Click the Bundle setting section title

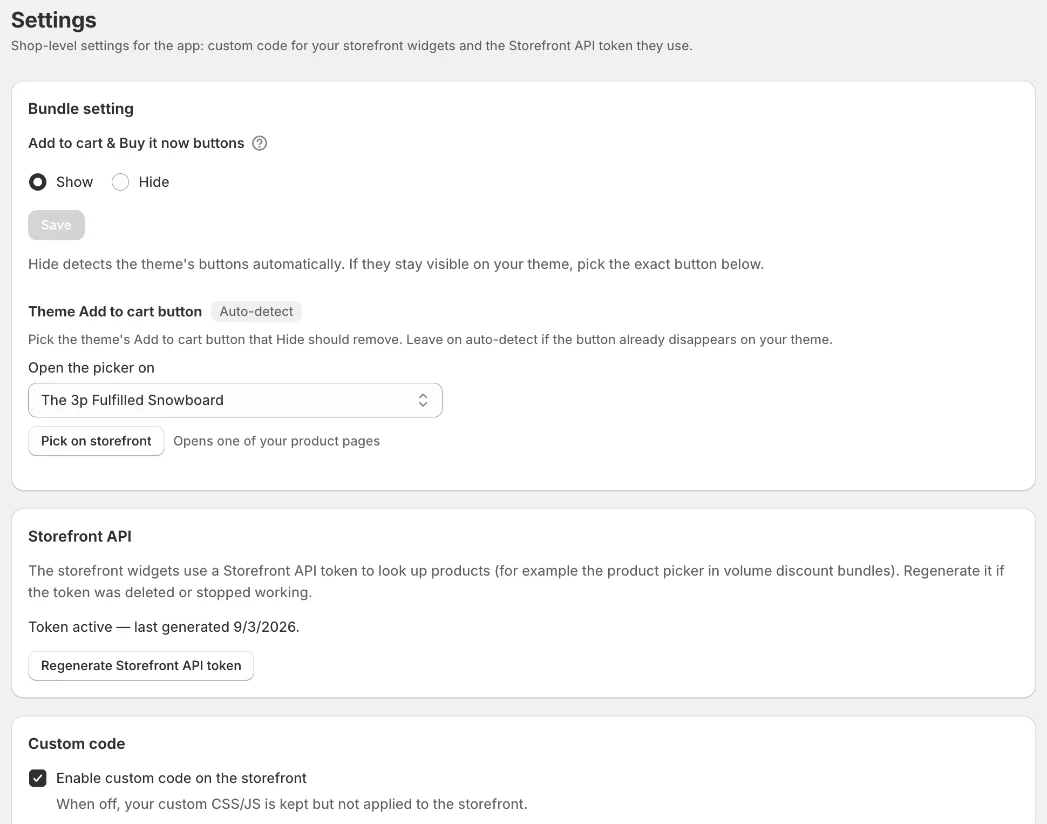[81, 109]
